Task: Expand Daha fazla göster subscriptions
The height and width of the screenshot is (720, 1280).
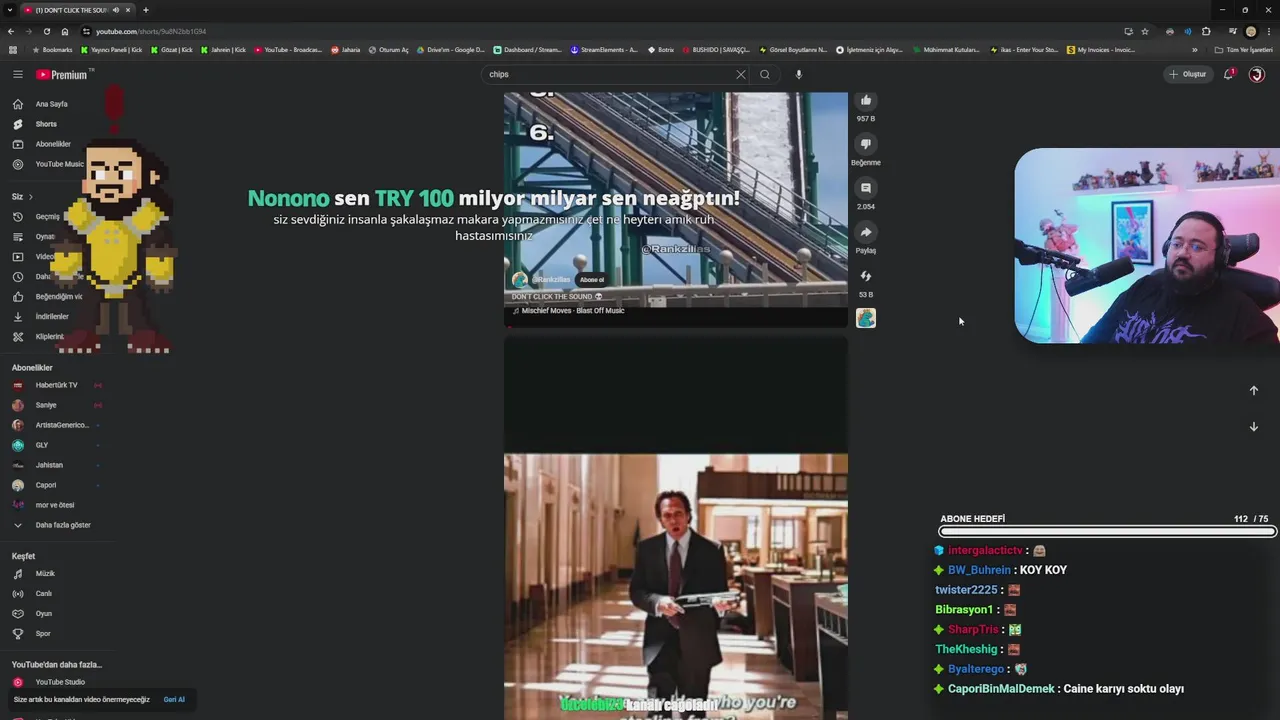Action: [x=62, y=525]
